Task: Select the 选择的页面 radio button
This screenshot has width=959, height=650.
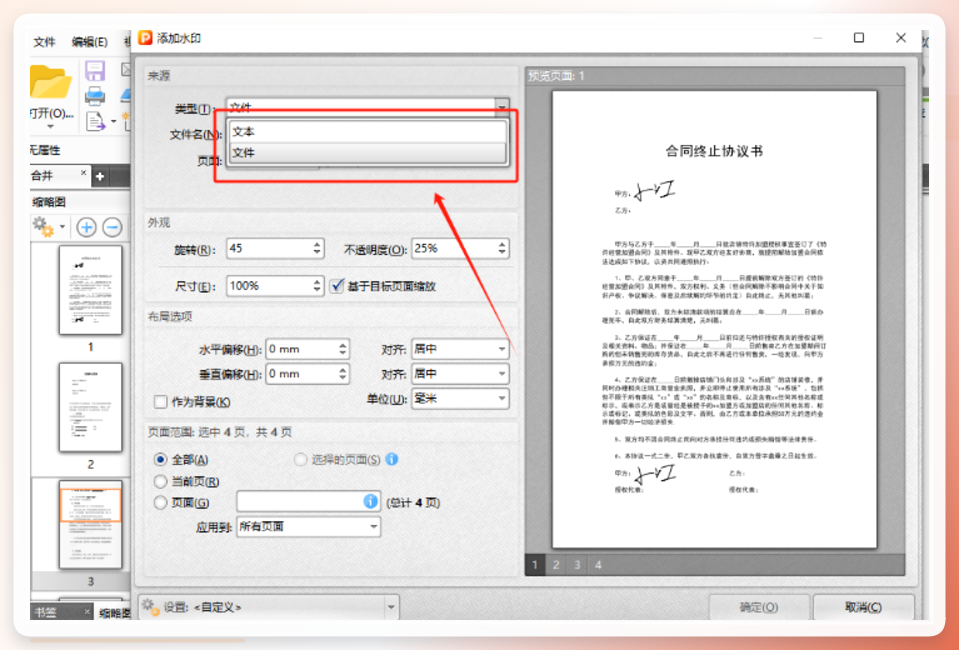Action: [300, 459]
